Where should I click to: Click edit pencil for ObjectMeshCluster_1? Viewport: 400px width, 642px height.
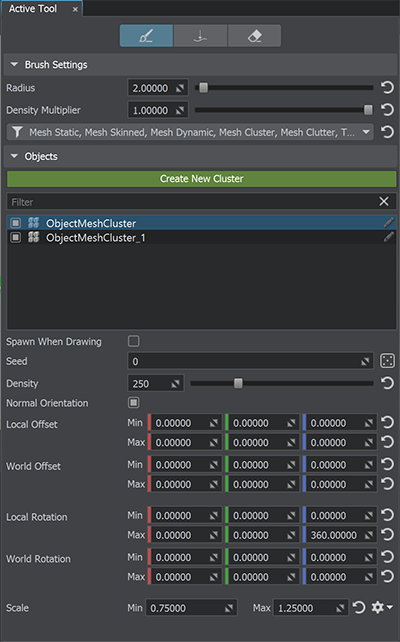pyautogui.click(x=389, y=237)
